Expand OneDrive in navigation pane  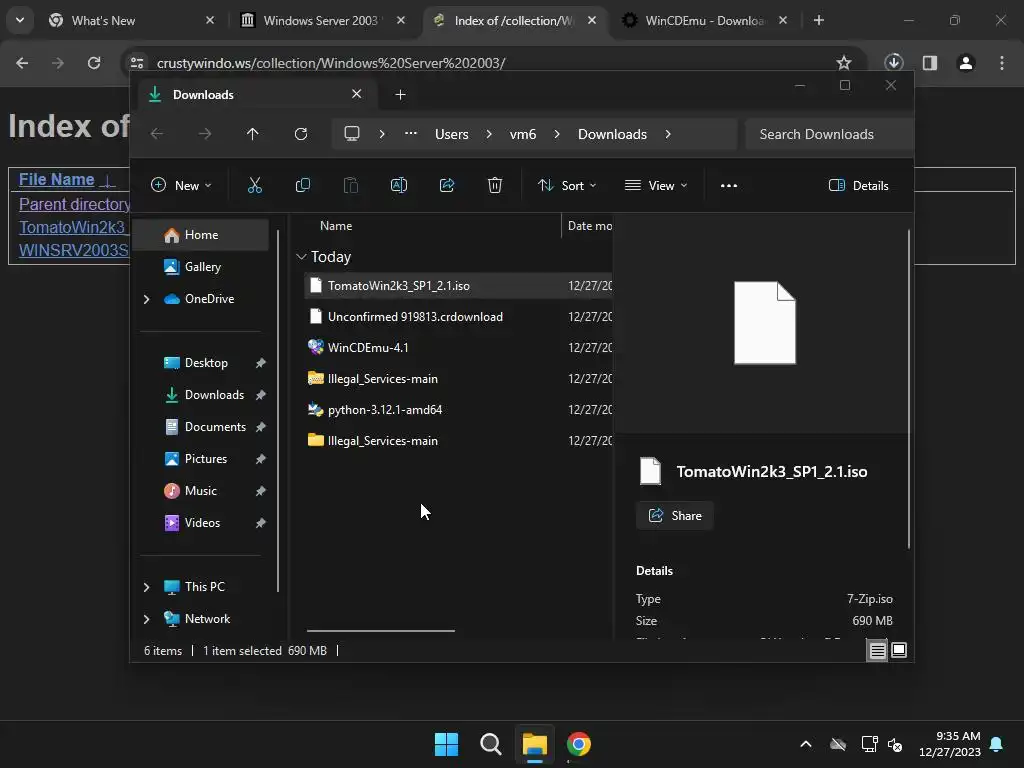click(146, 299)
